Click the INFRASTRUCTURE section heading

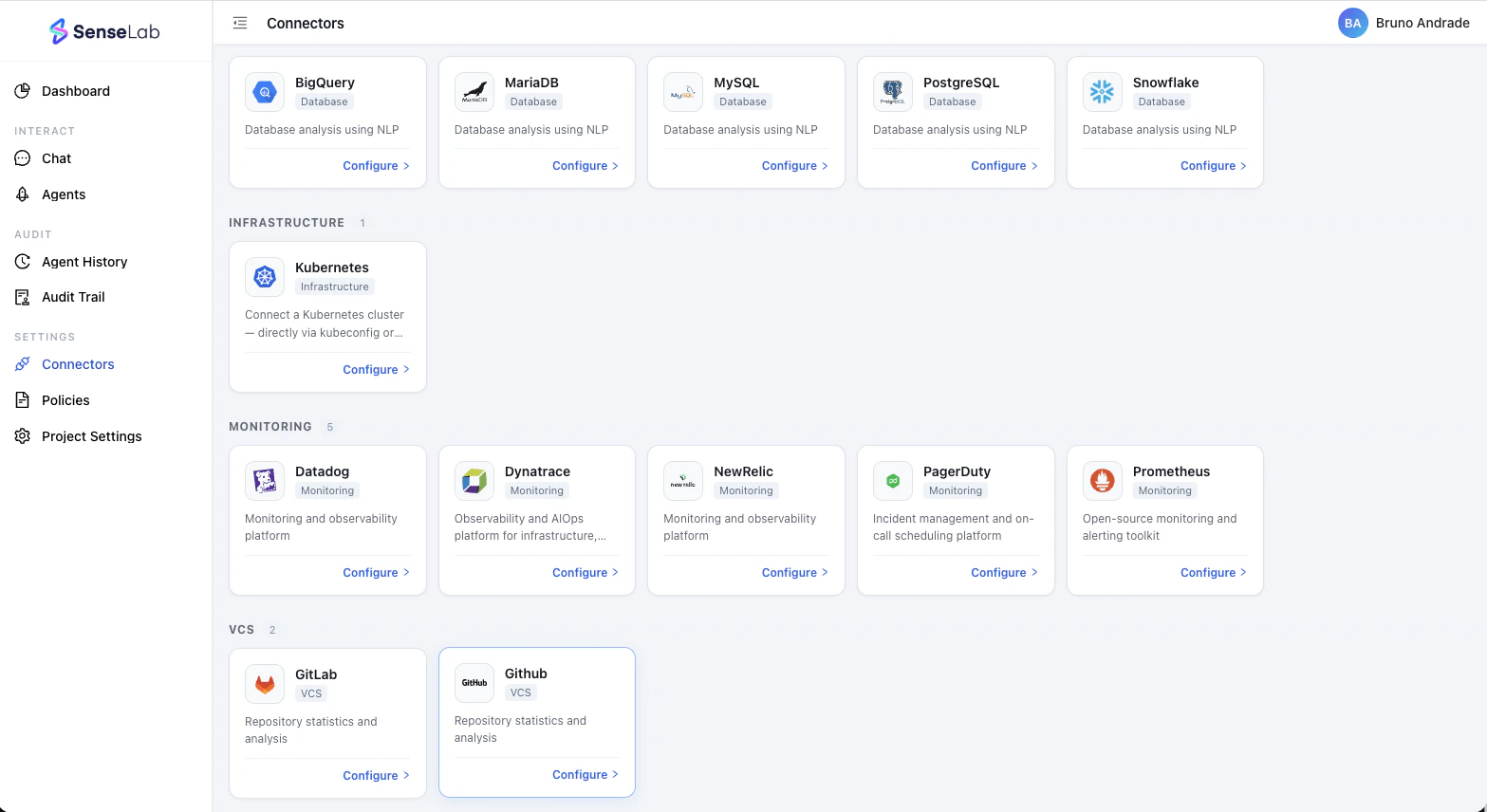point(287,223)
